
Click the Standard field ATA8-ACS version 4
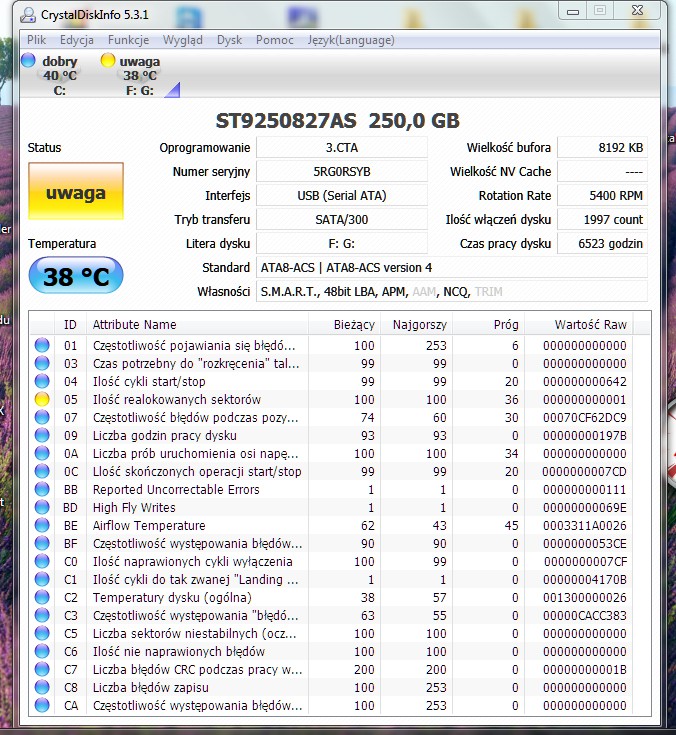tap(452, 268)
